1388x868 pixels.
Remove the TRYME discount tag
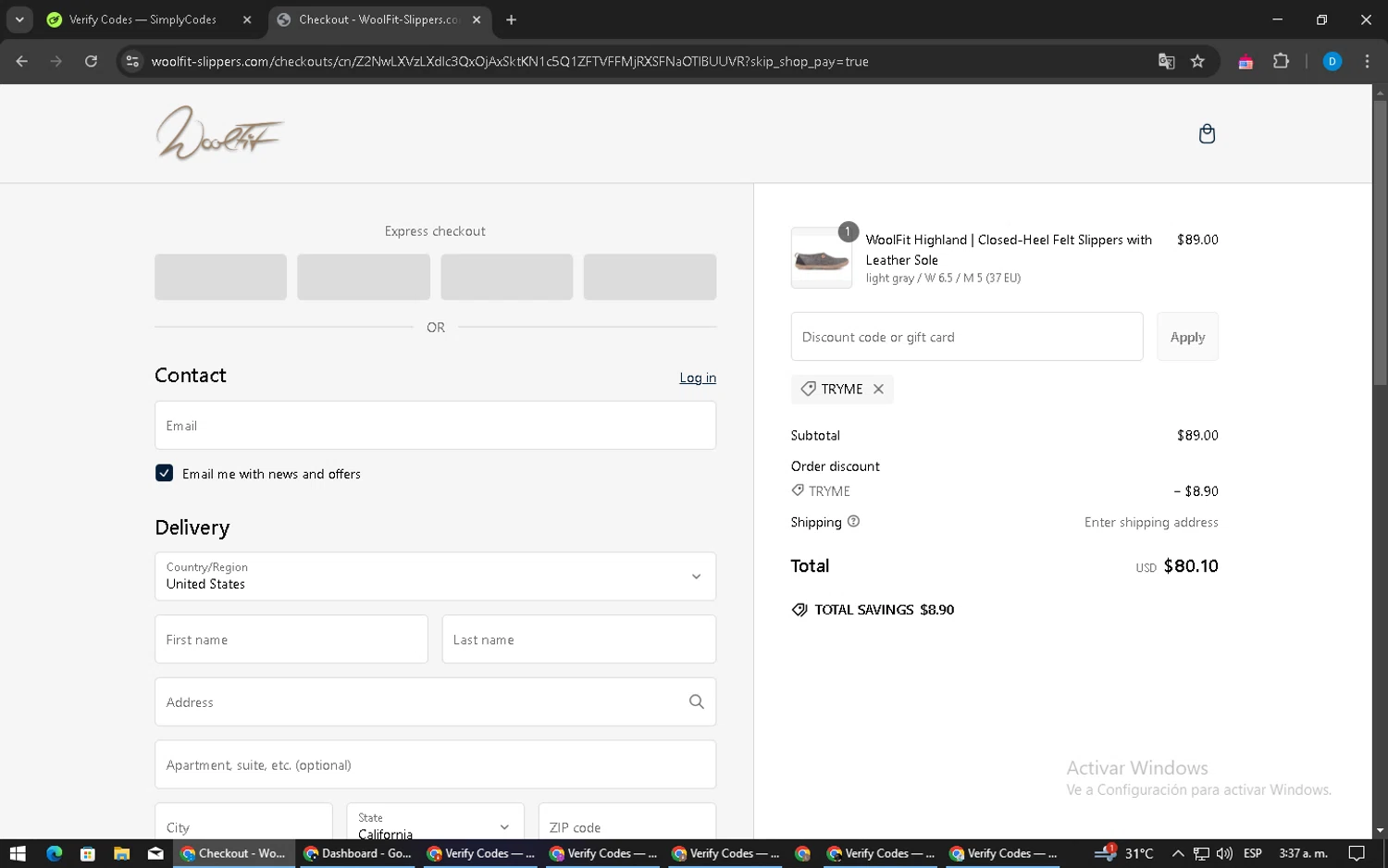click(x=878, y=389)
